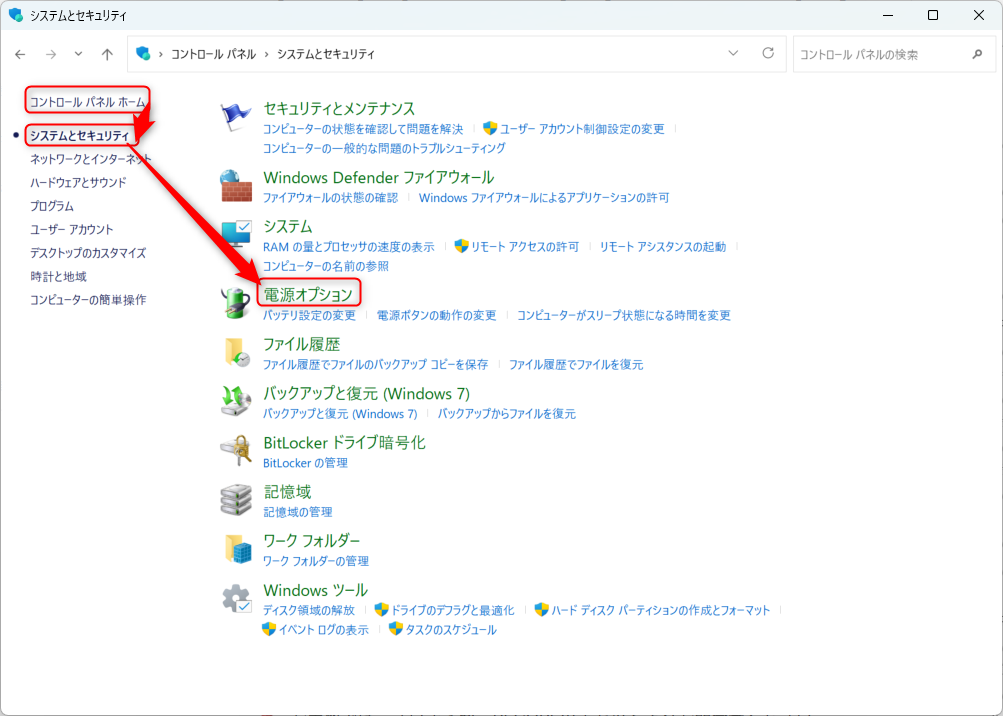
Task: Click Windows ファイアウォールによるアプリケーションの許可 link
Action: [544, 198]
